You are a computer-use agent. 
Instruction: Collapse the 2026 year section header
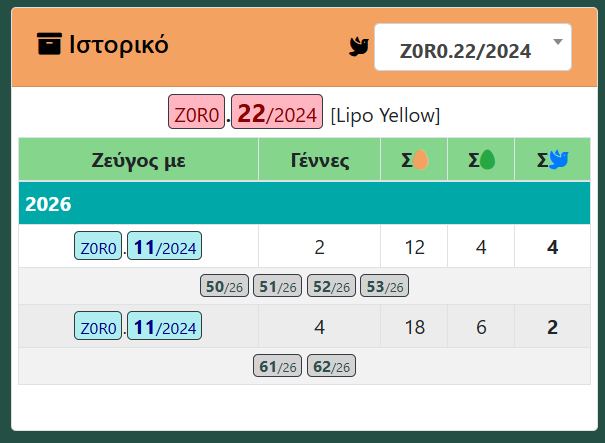304,203
